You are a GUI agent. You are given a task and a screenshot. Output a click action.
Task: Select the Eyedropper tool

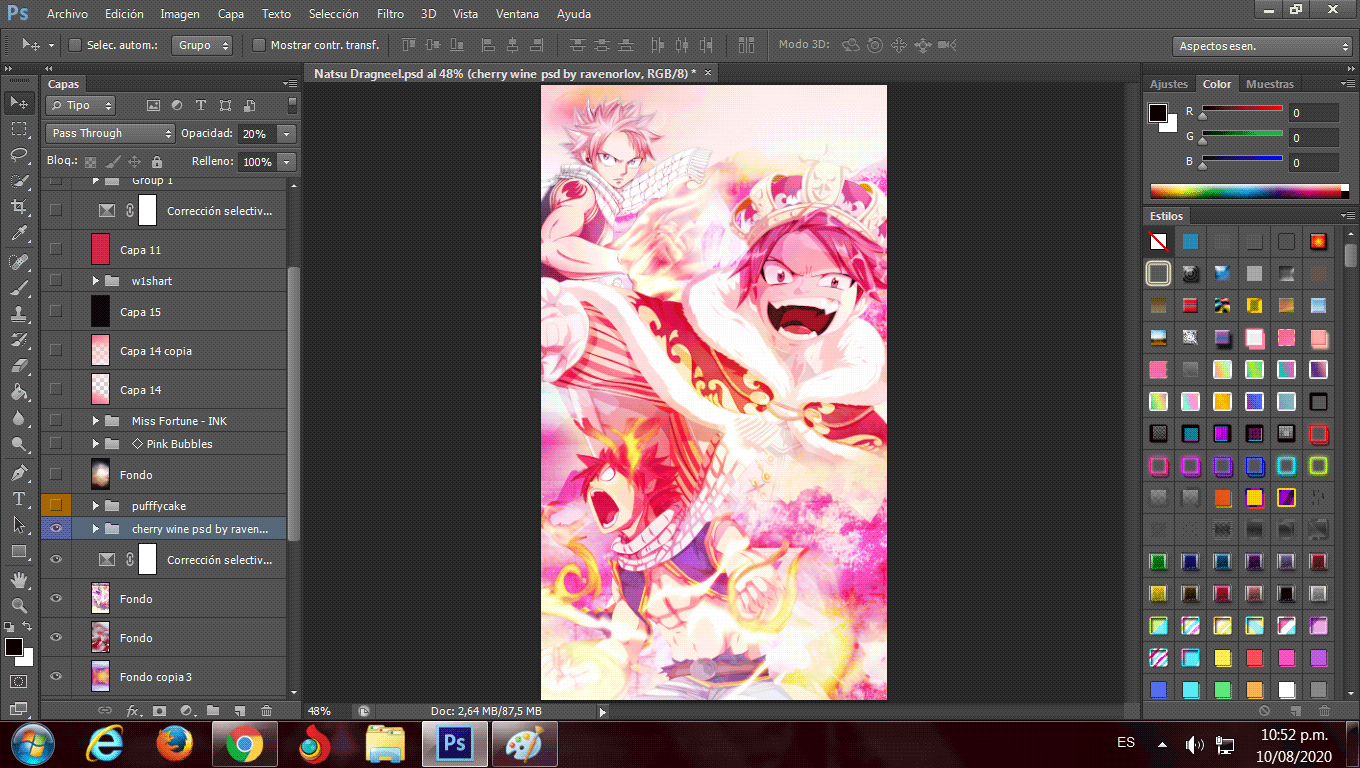[x=19, y=234]
